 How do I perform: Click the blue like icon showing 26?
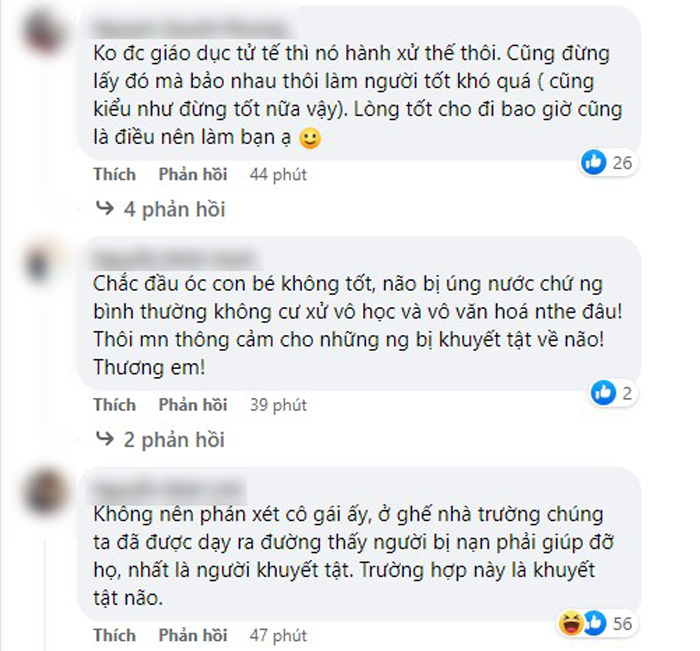coord(593,162)
